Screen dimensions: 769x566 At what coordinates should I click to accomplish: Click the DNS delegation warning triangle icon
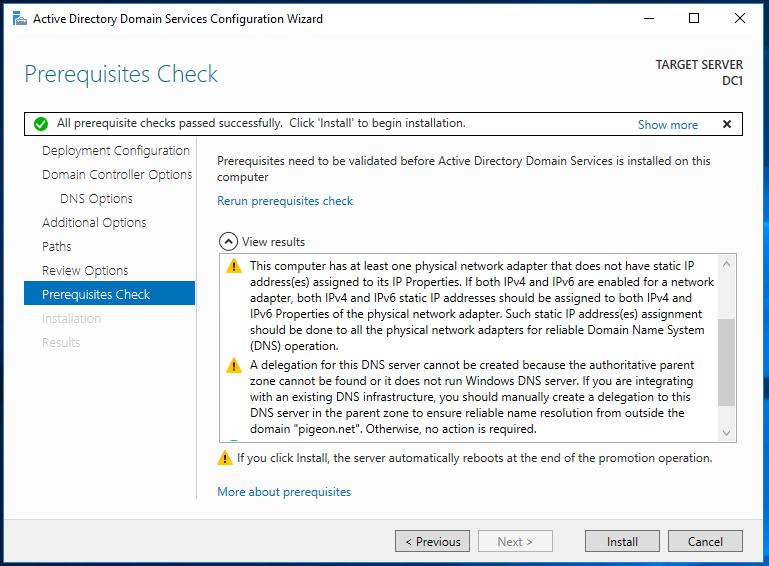pos(234,365)
